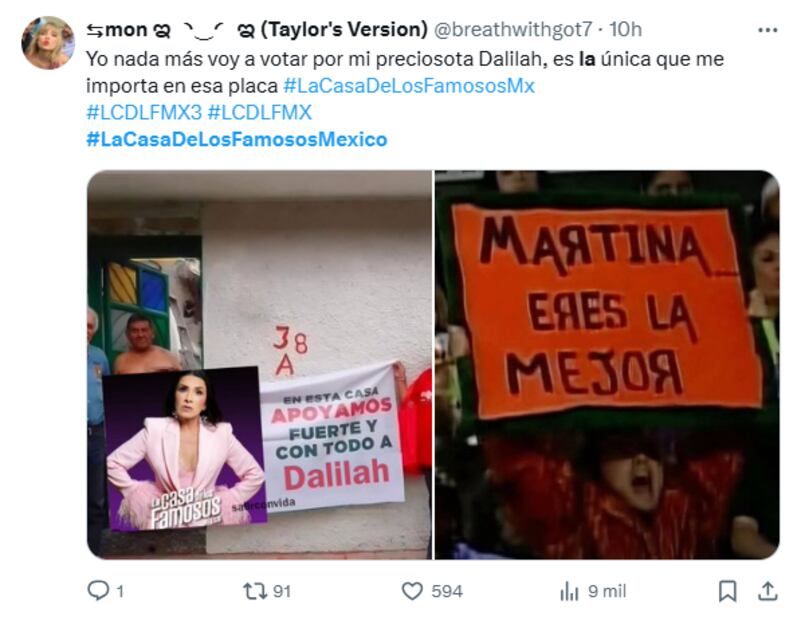Click the reply speech bubble icon

[98, 591]
